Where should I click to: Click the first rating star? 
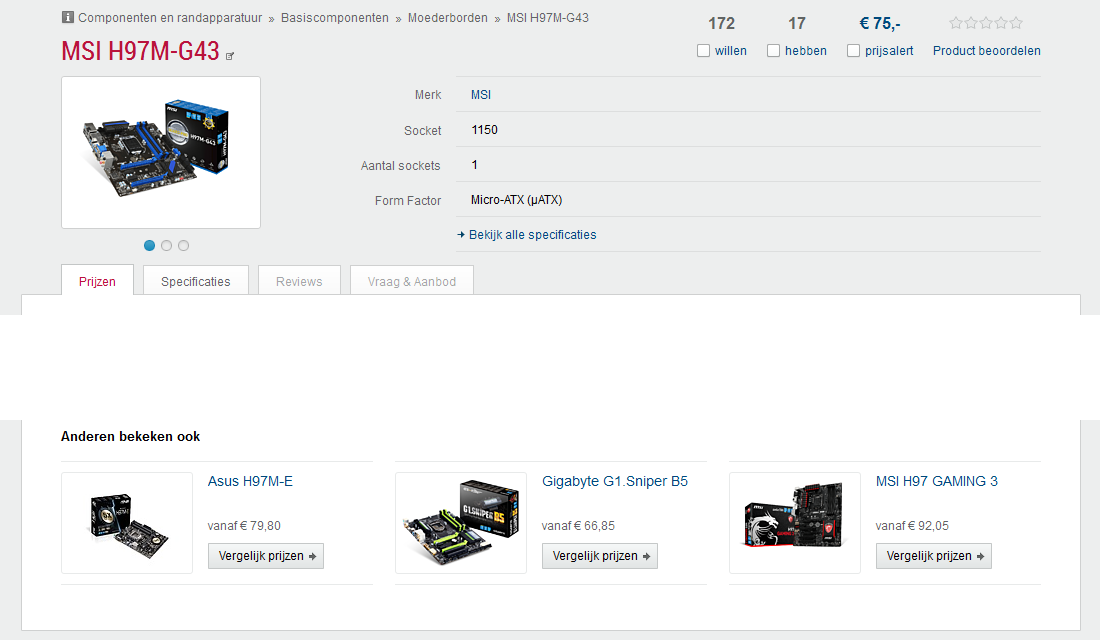tap(955, 23)
